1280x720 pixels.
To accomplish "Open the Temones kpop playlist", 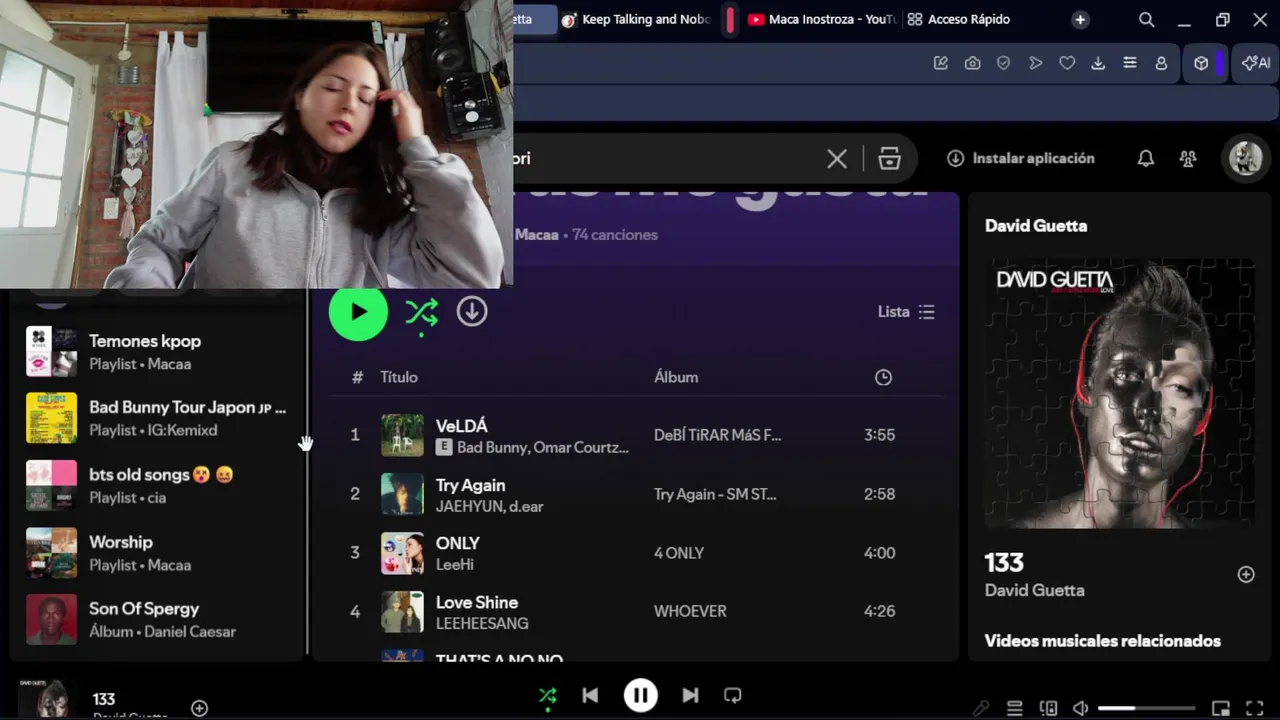I will click(157, 352).
